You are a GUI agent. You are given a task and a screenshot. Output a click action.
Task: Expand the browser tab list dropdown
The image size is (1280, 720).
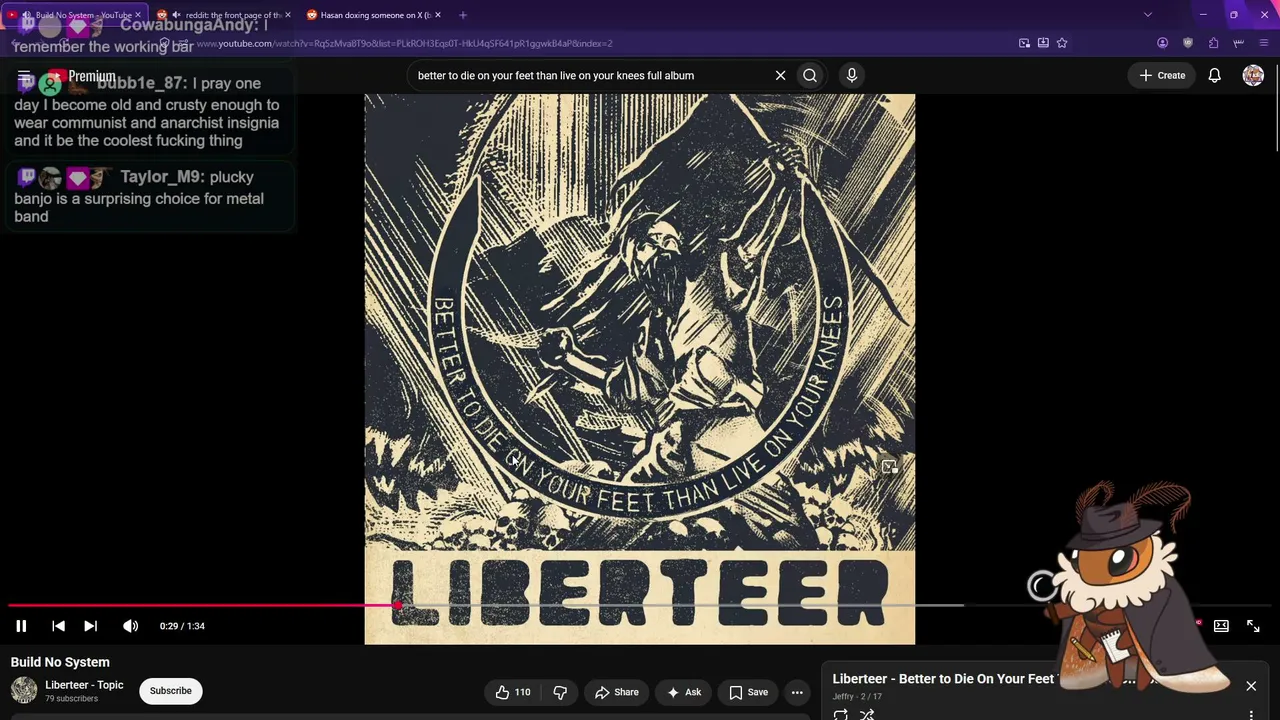tap(1148, 15)
